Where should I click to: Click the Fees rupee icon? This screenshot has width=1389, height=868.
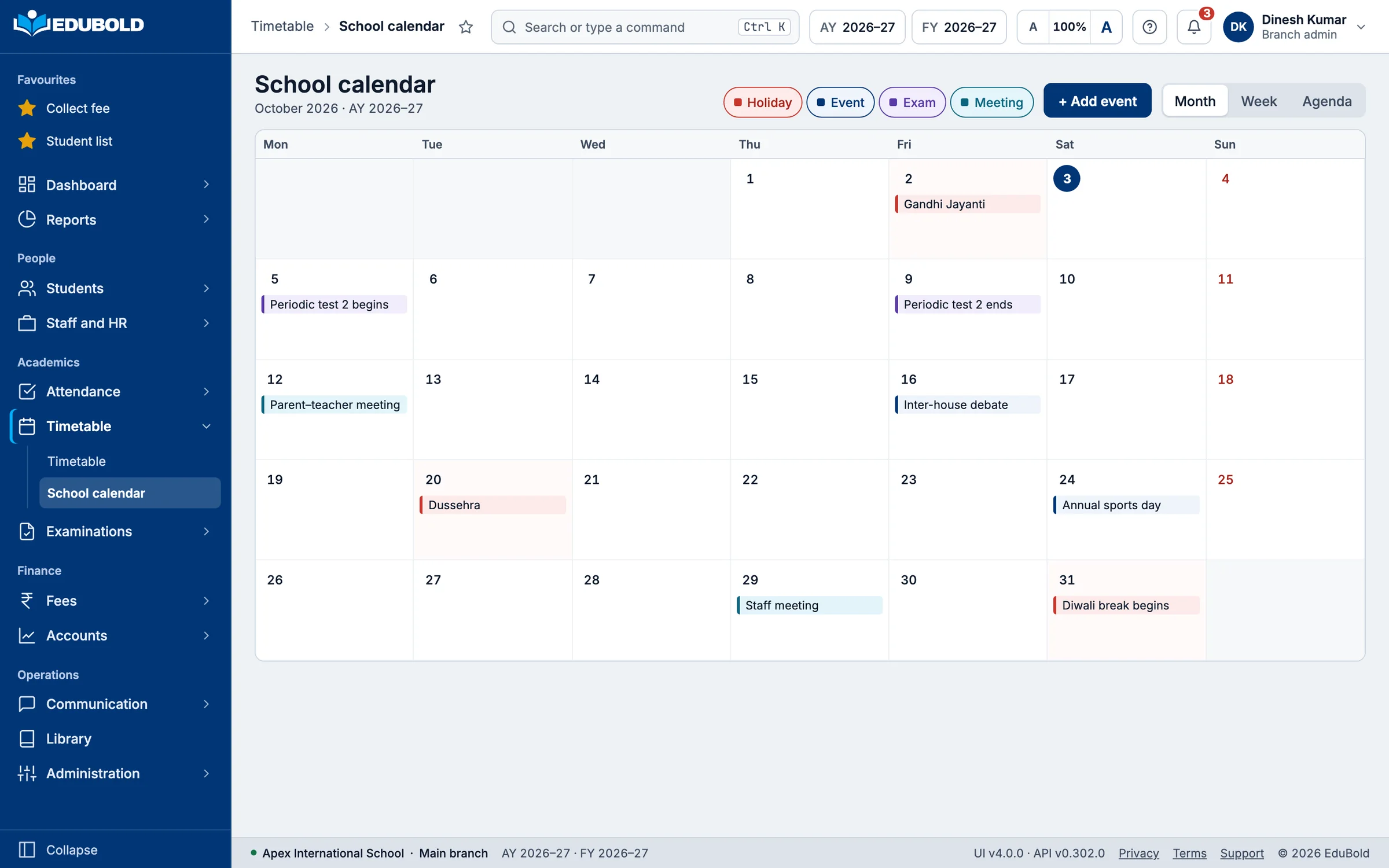click(27, 601)
